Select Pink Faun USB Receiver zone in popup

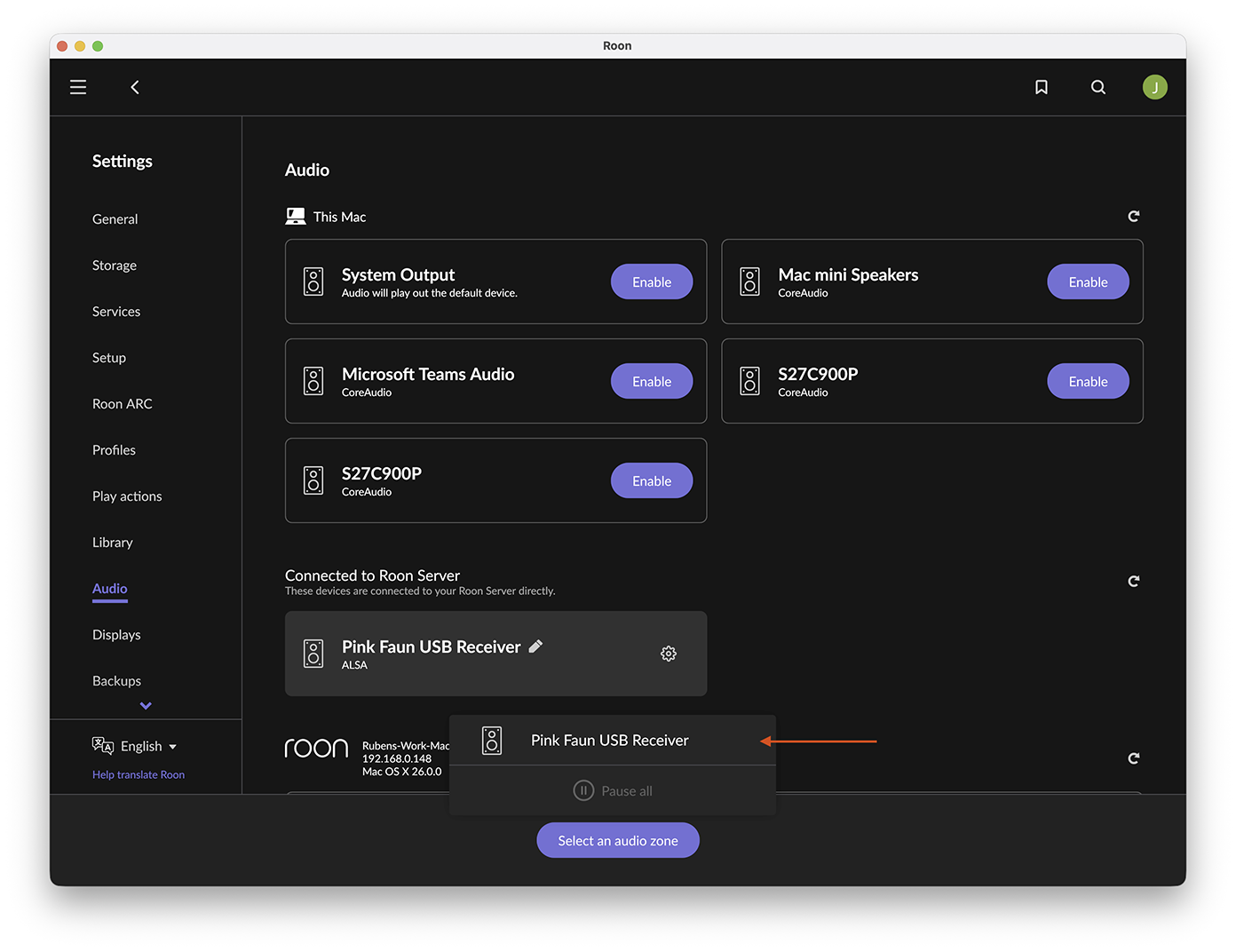pos(613,741)
